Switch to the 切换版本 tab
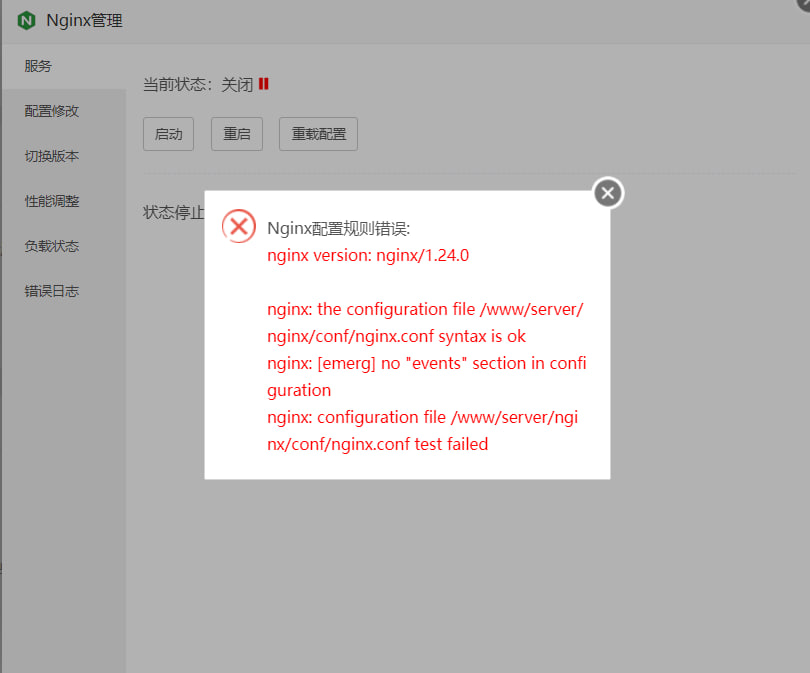Screen dimensions: 810x673 point(64,156)
